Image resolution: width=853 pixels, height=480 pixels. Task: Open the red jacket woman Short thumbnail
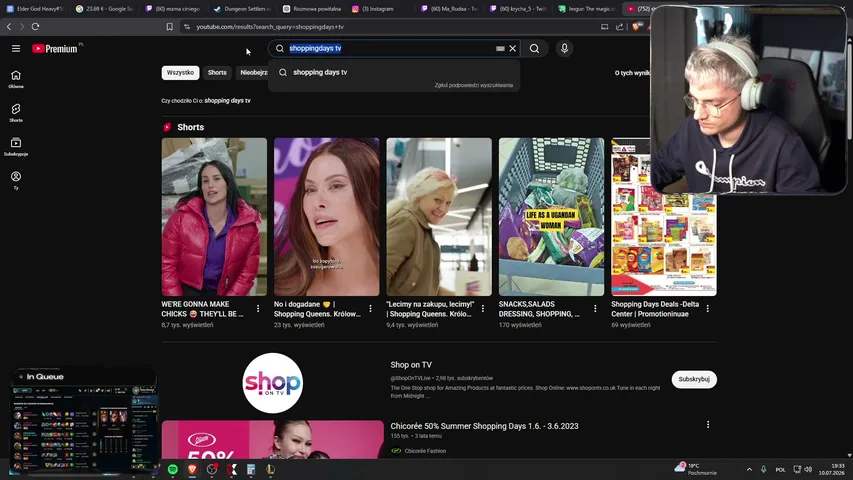point(214,217)
